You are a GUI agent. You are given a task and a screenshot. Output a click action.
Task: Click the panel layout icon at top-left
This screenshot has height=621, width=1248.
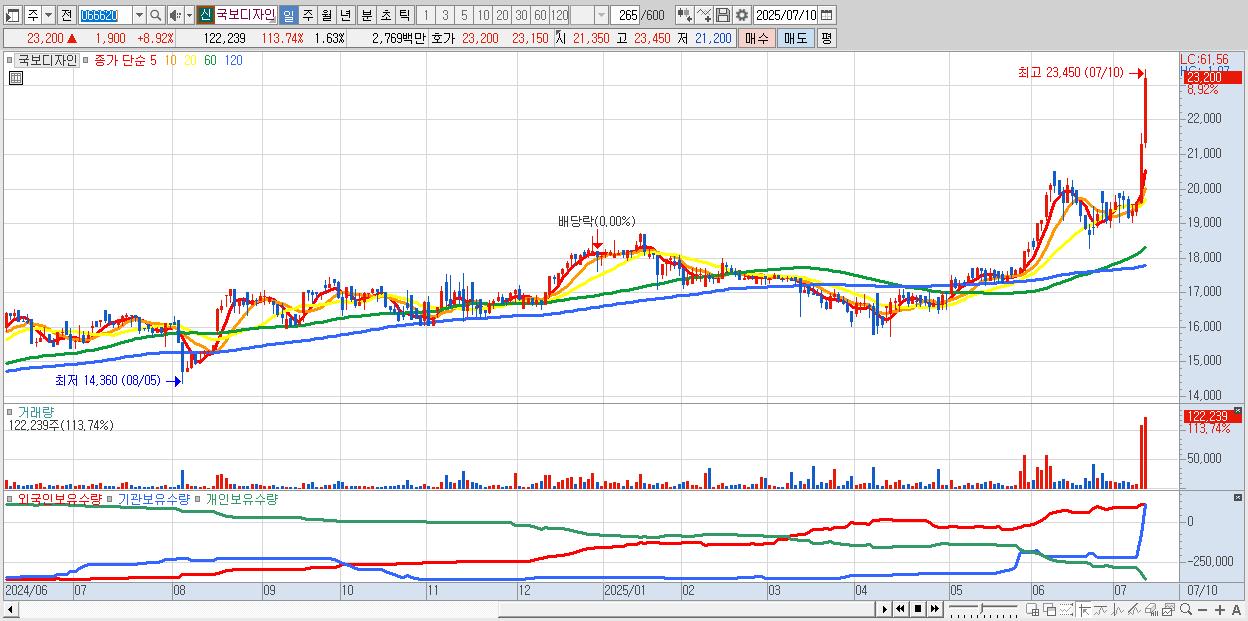point(13,15)
